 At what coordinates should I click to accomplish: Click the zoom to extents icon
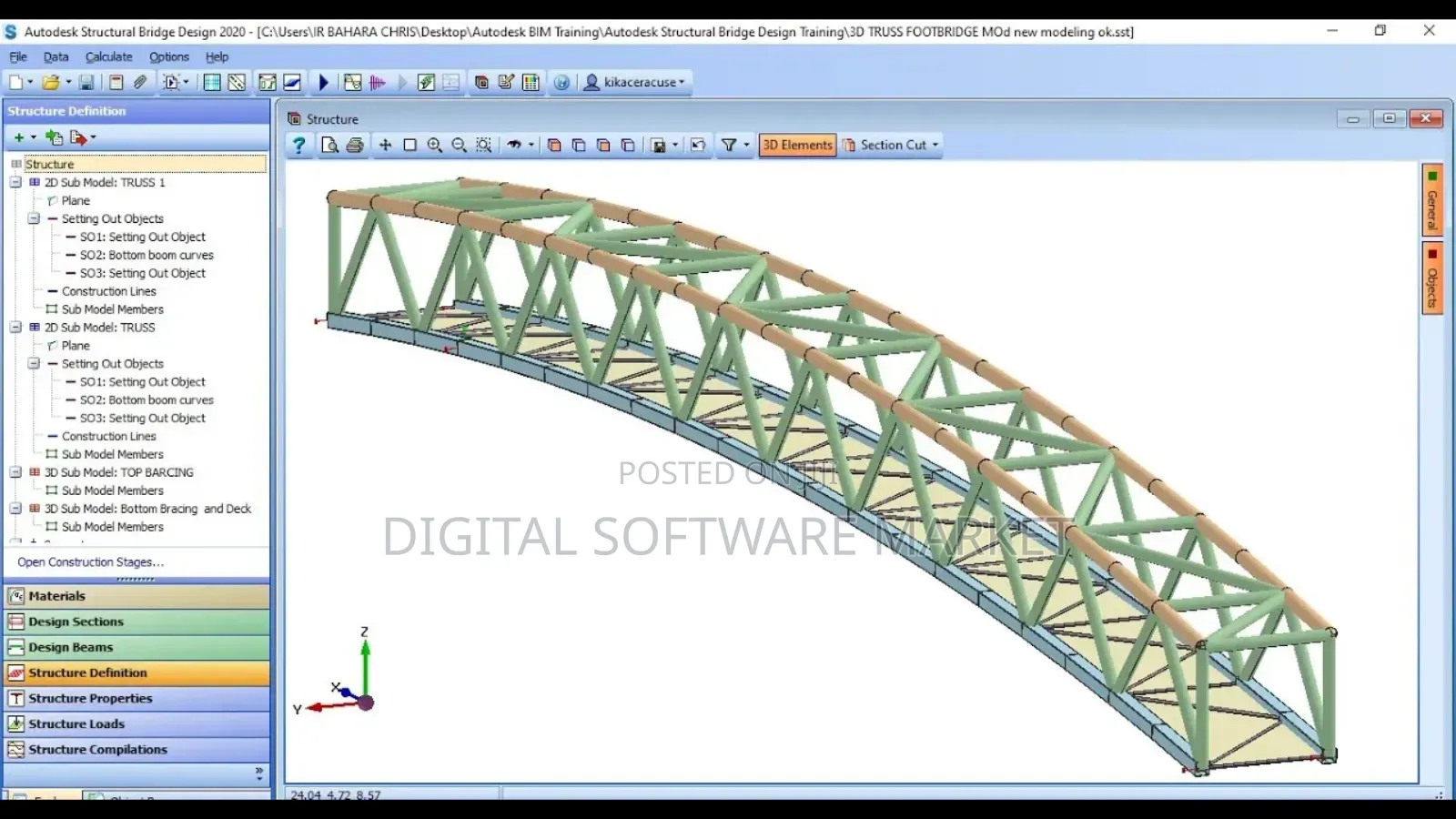tap(484, 145)
